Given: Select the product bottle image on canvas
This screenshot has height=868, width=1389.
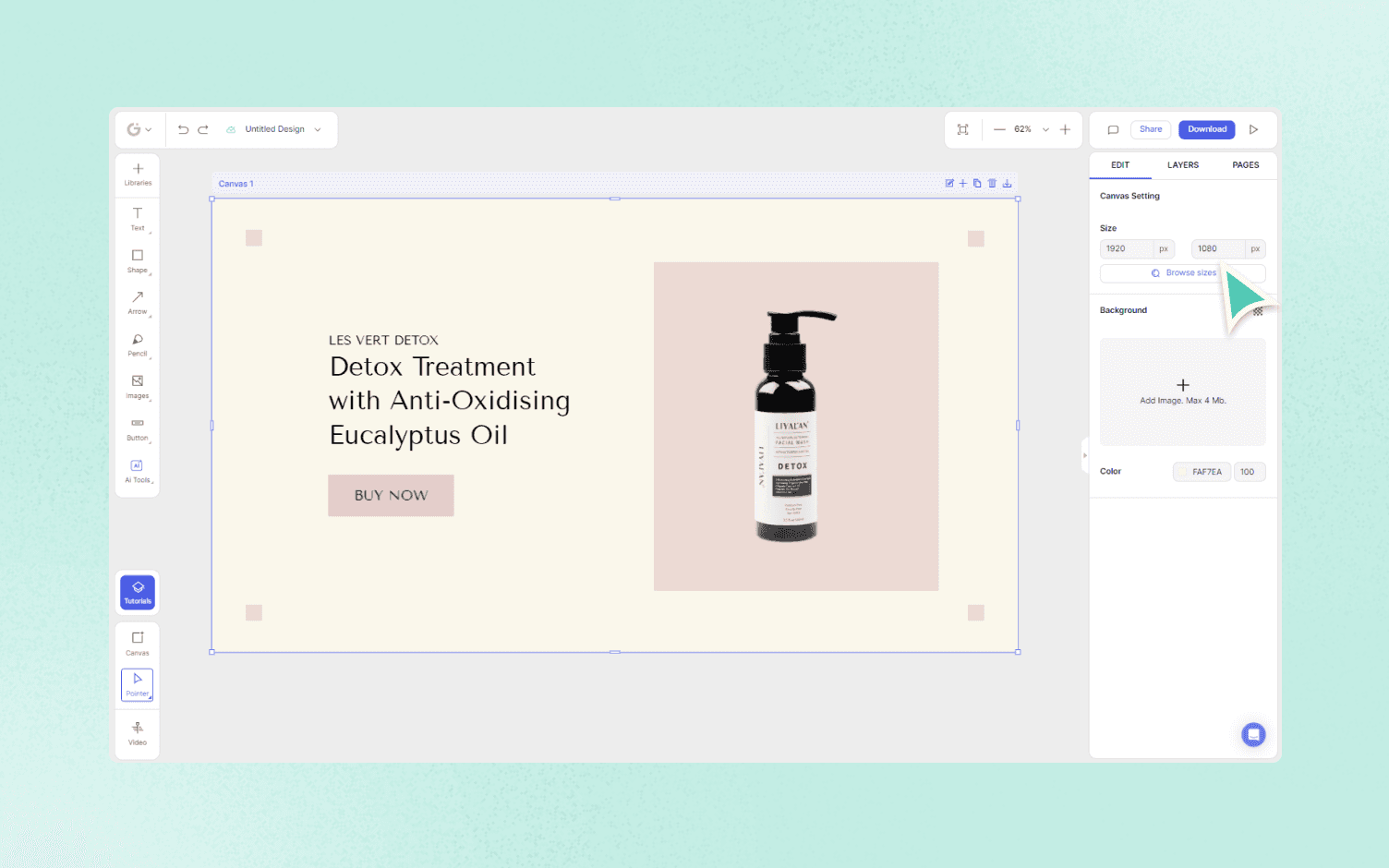Looking at the screenshot, I should tap(794, 426).
